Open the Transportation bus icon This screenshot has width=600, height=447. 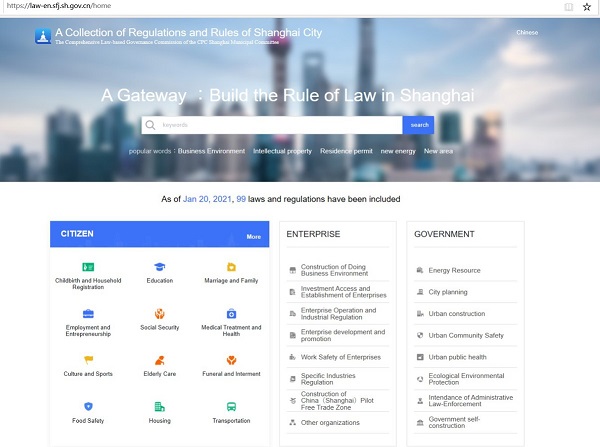coord(231,407)
